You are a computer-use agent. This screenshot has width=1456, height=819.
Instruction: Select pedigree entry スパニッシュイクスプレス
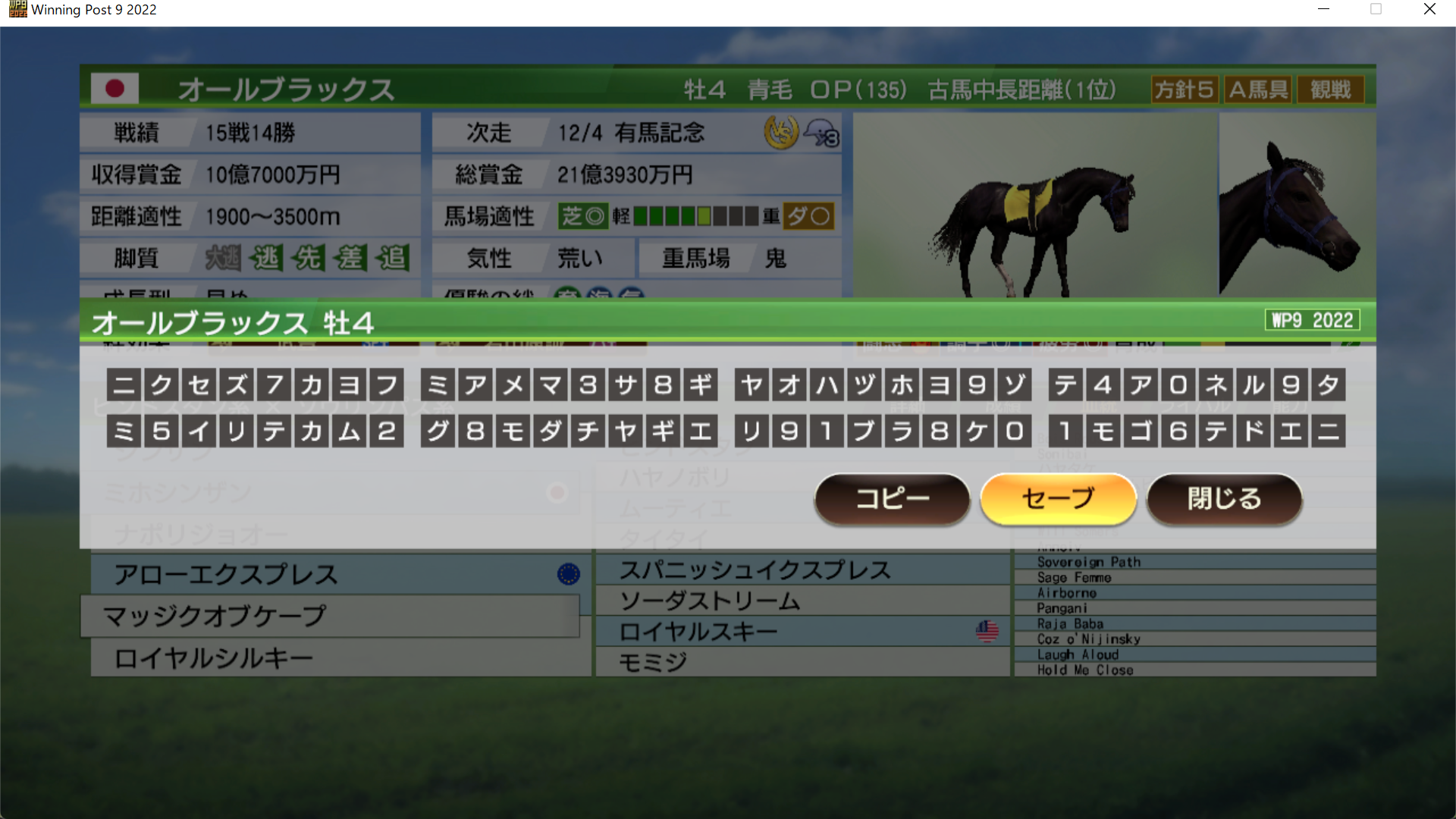point(803,570)
